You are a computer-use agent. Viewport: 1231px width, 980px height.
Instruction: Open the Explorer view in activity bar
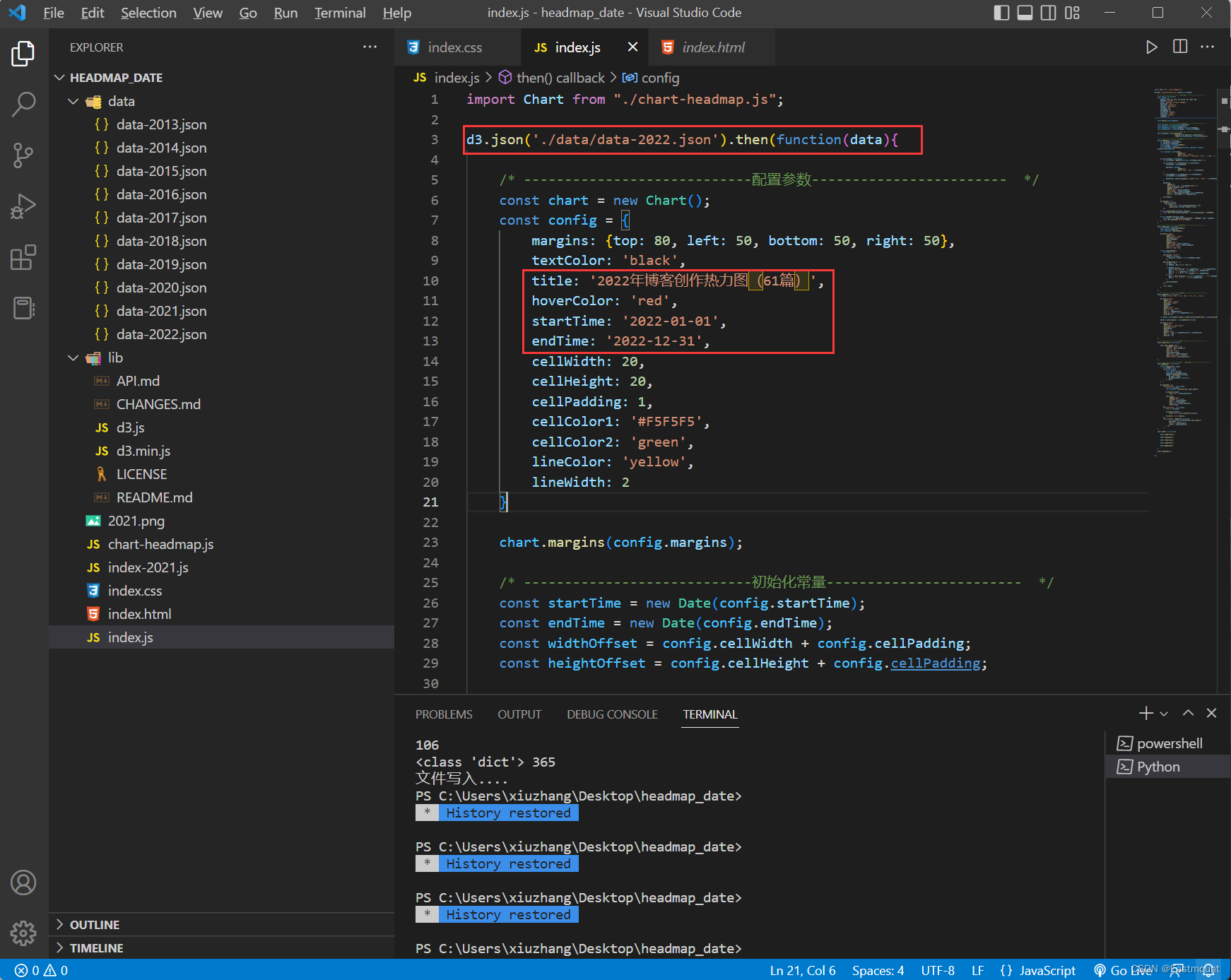click(23, 54)
